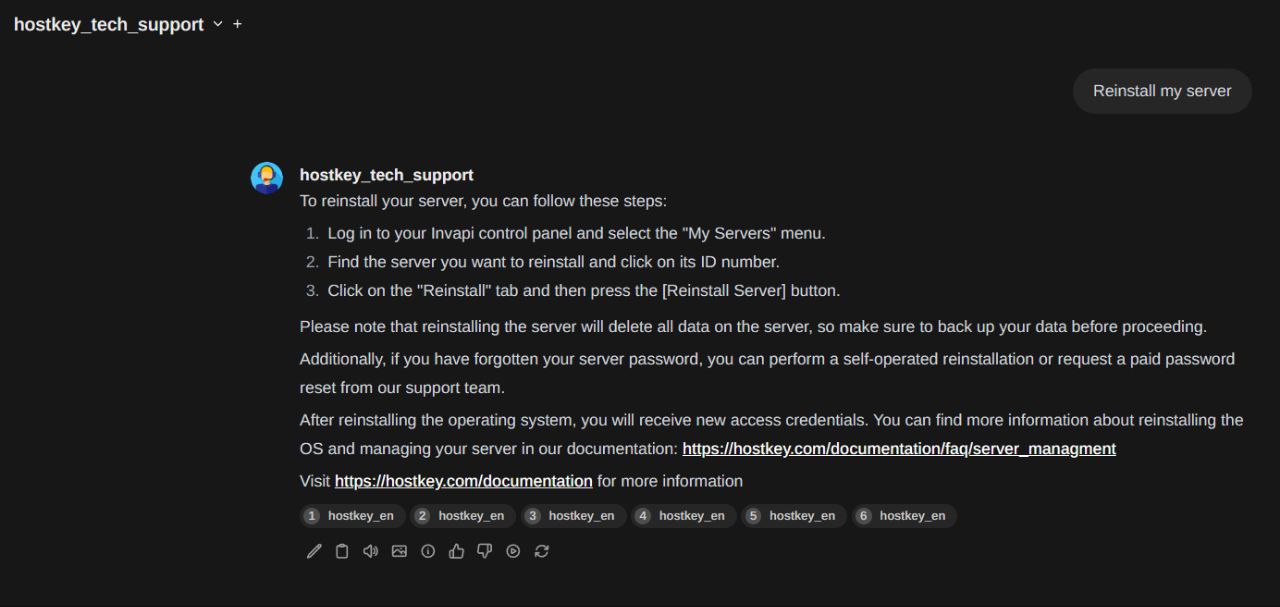Open the hostkey.com/documentation link
The height and width of the screenshot is (607, 1280).
coord(463,481)
